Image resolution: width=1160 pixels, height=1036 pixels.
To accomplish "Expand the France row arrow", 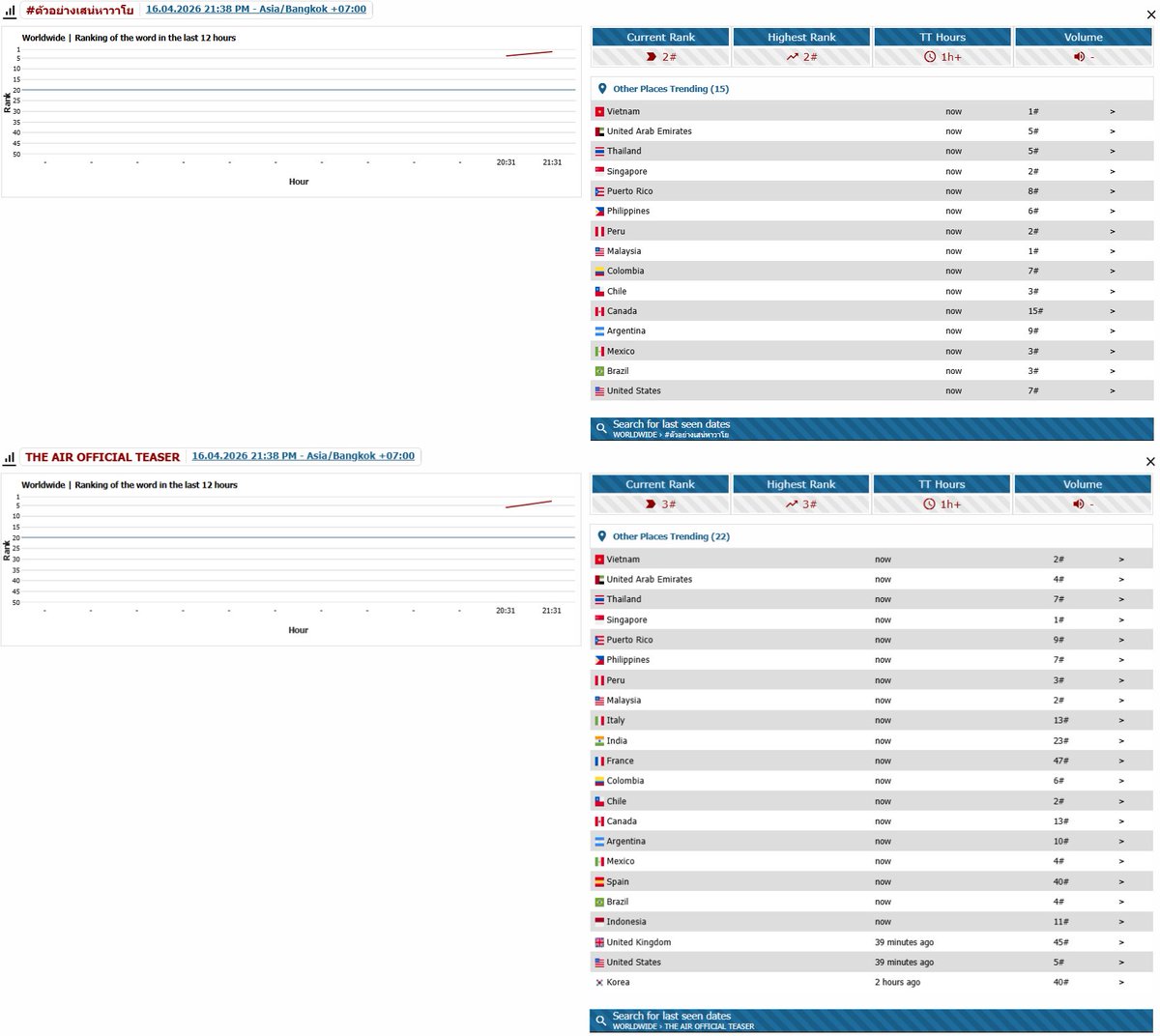I will click(1121, 761).
